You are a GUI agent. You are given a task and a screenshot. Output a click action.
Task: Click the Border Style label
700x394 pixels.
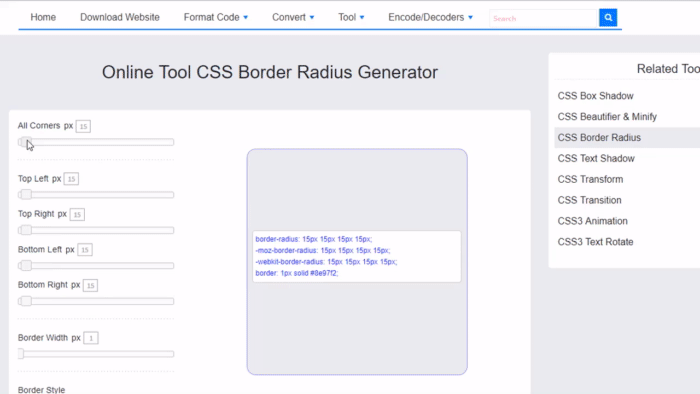(x=42, y=390)
